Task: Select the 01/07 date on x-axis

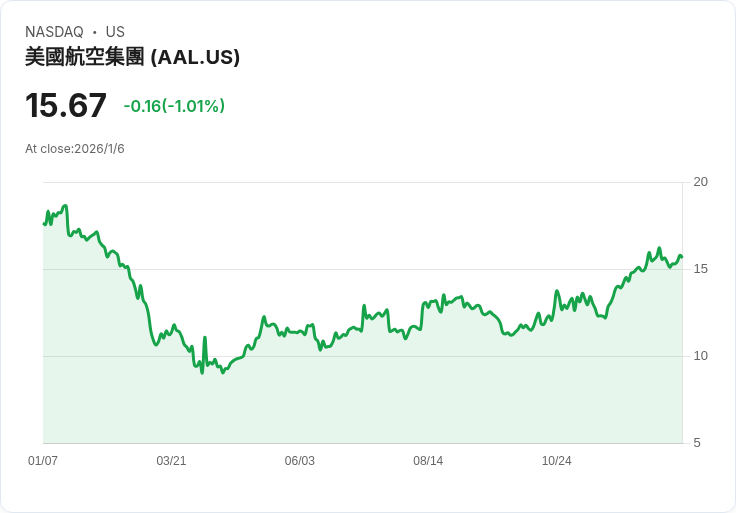Action: coord(43,461)
